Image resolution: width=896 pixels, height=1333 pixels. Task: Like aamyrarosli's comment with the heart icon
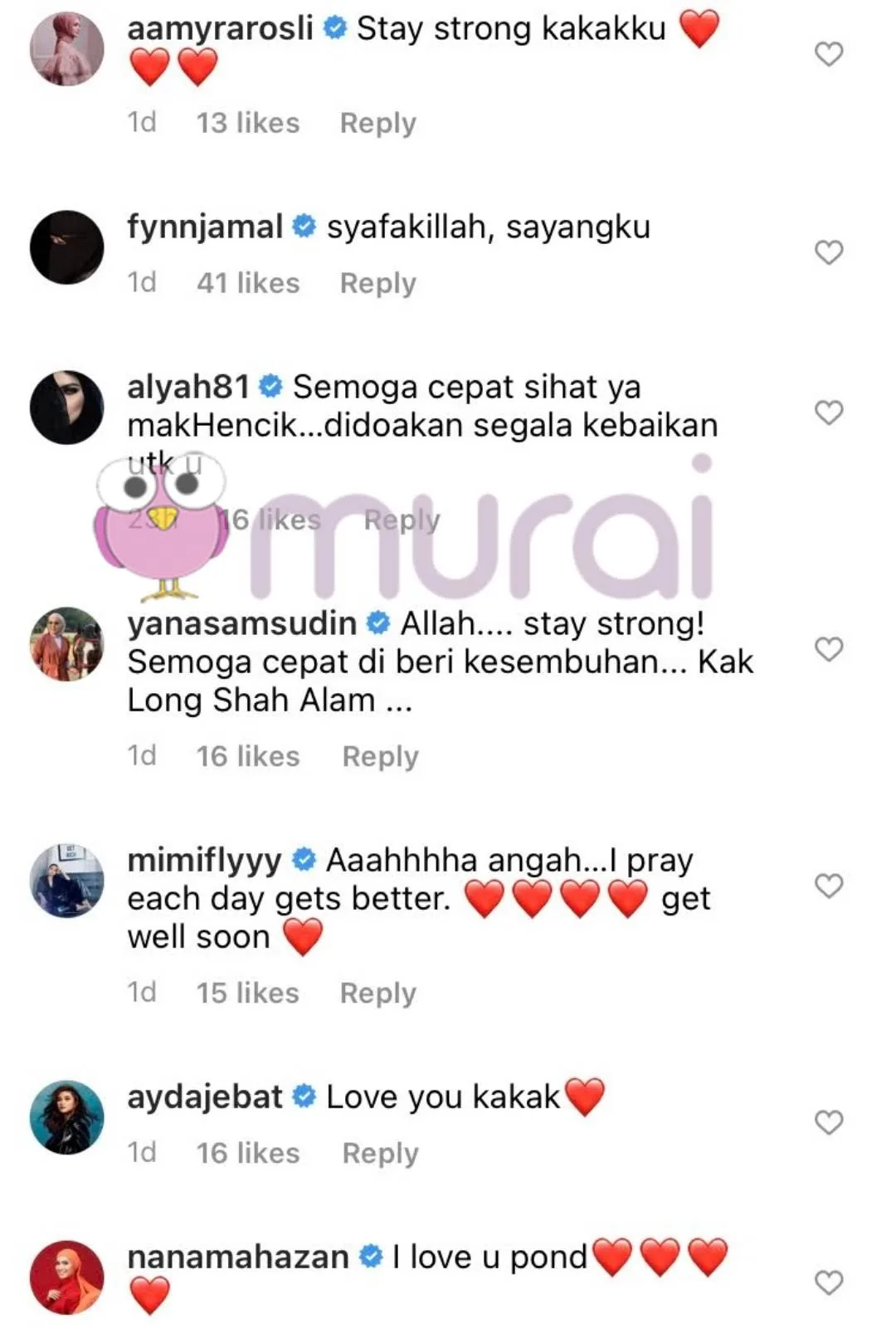pos(828,54)
